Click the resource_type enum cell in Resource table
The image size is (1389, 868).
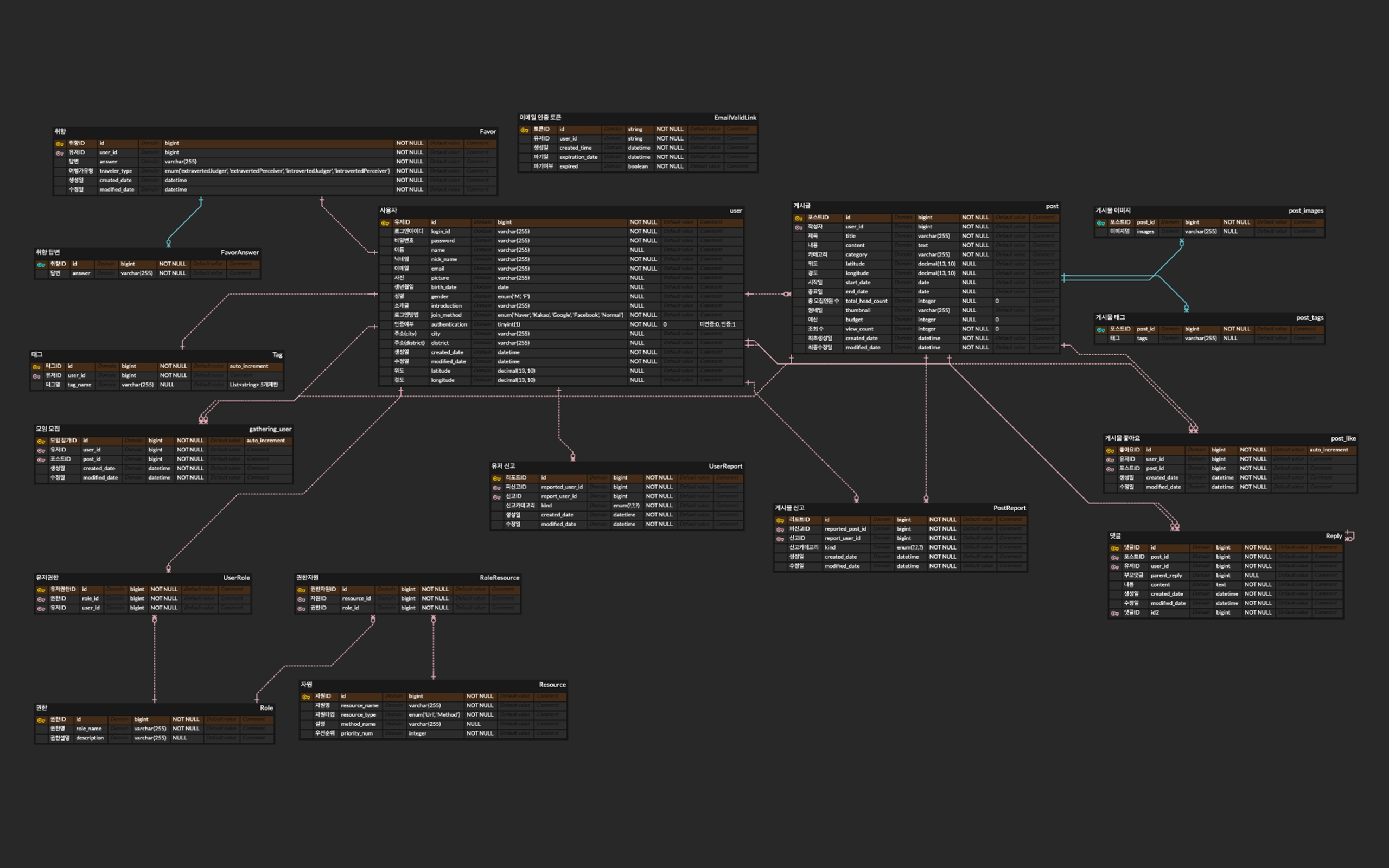[x=434, y=714]
